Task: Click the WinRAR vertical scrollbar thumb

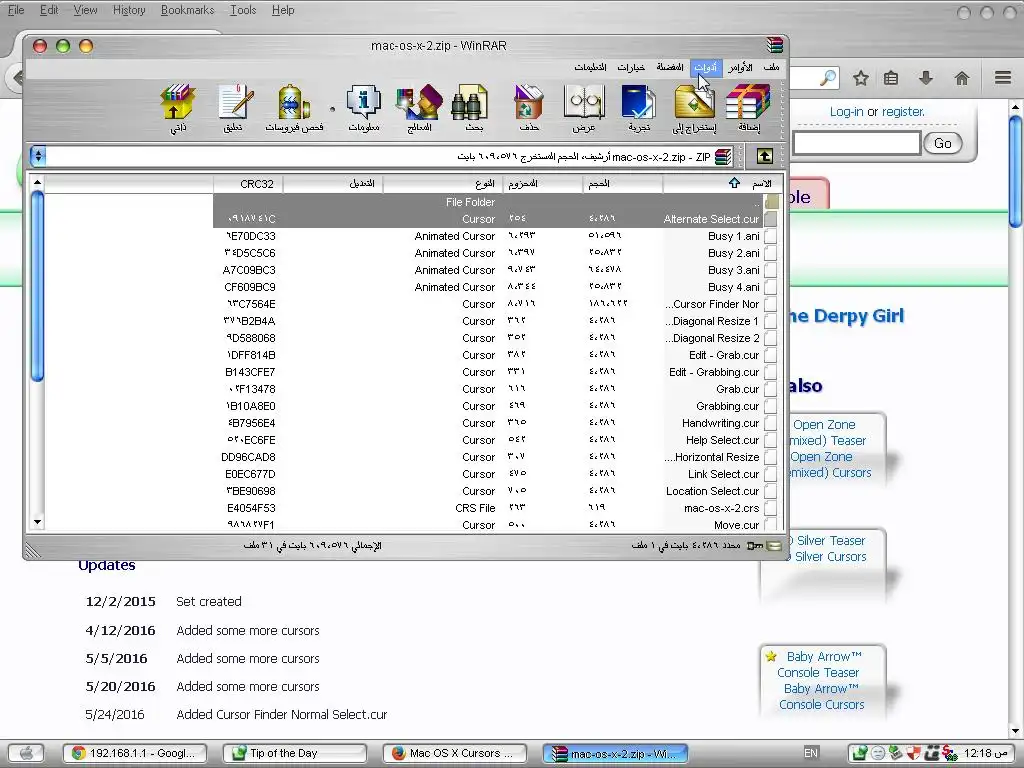Action: coord(37,285)
